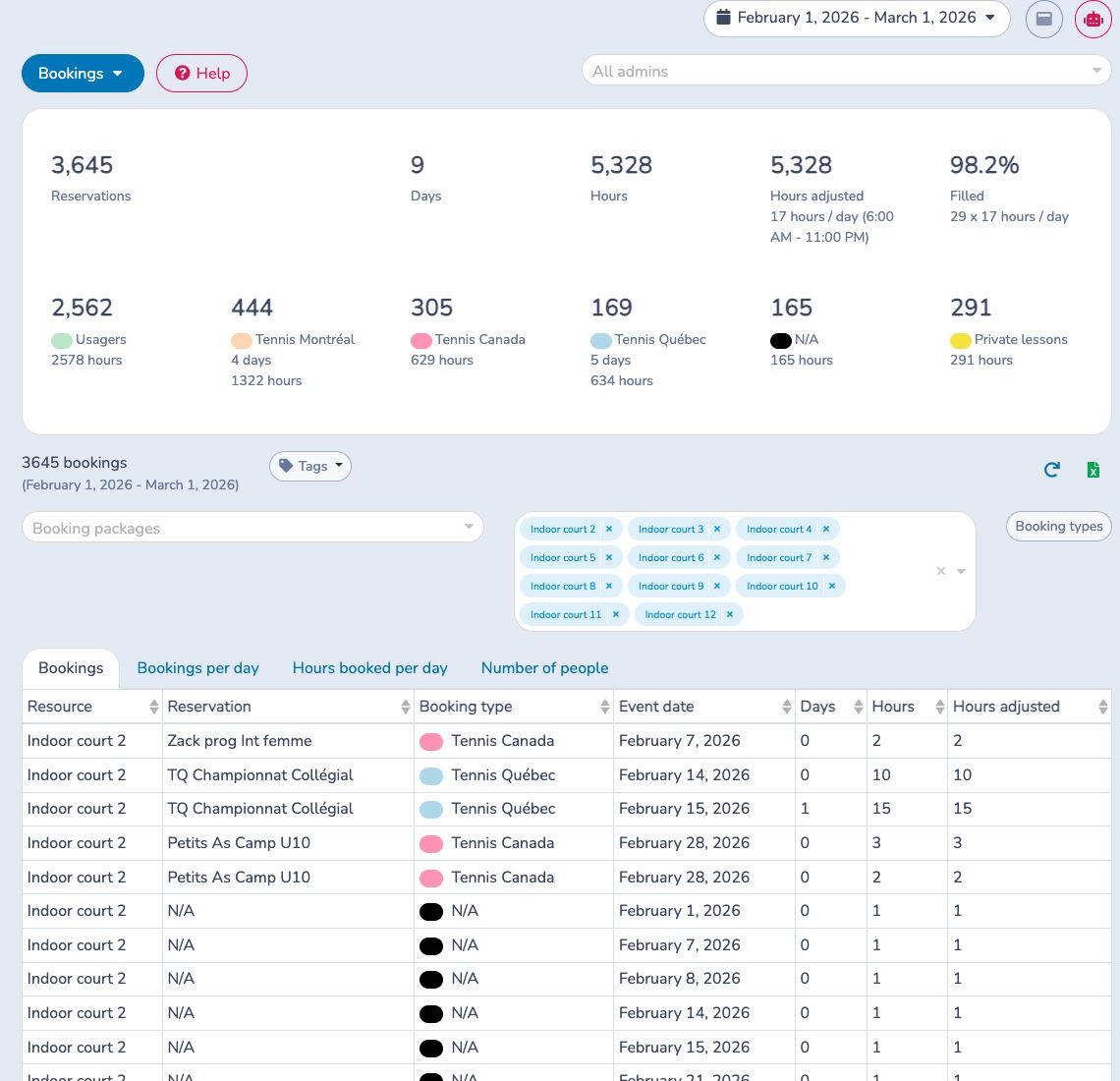This screenshot has width=1120, height=1081.
Task: Click the yellow Private lessons swatch
Action: point(960,340)
